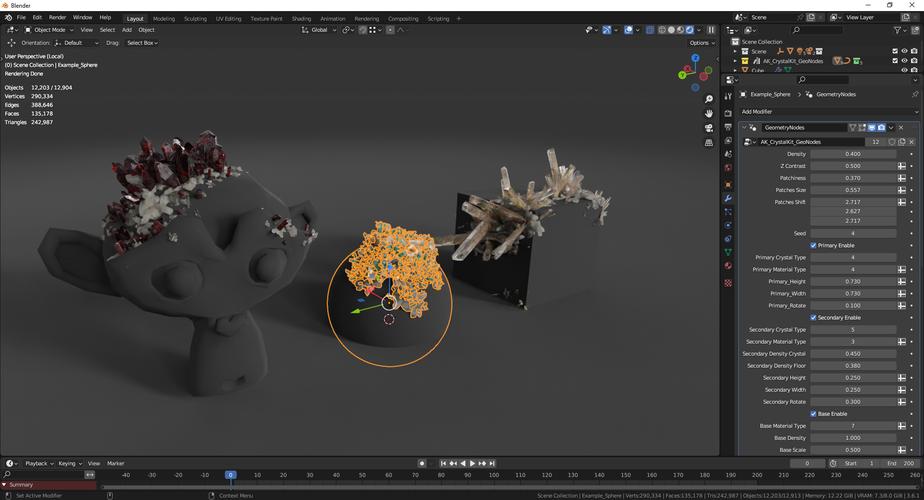This screenshot has height=500, width=924.
Task: Click Example_Sphere breadcrumb in properties
Action: 770,94
